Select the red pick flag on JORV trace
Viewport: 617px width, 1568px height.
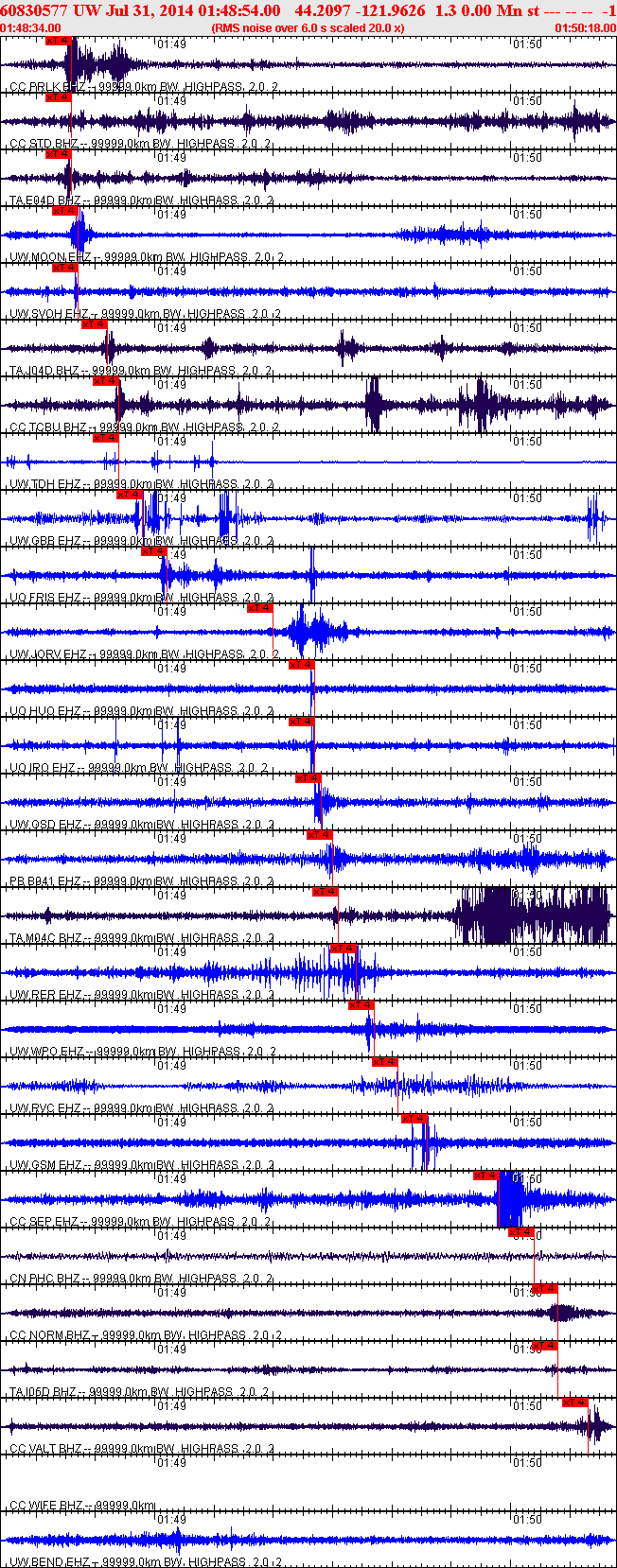tap(260, 608)
